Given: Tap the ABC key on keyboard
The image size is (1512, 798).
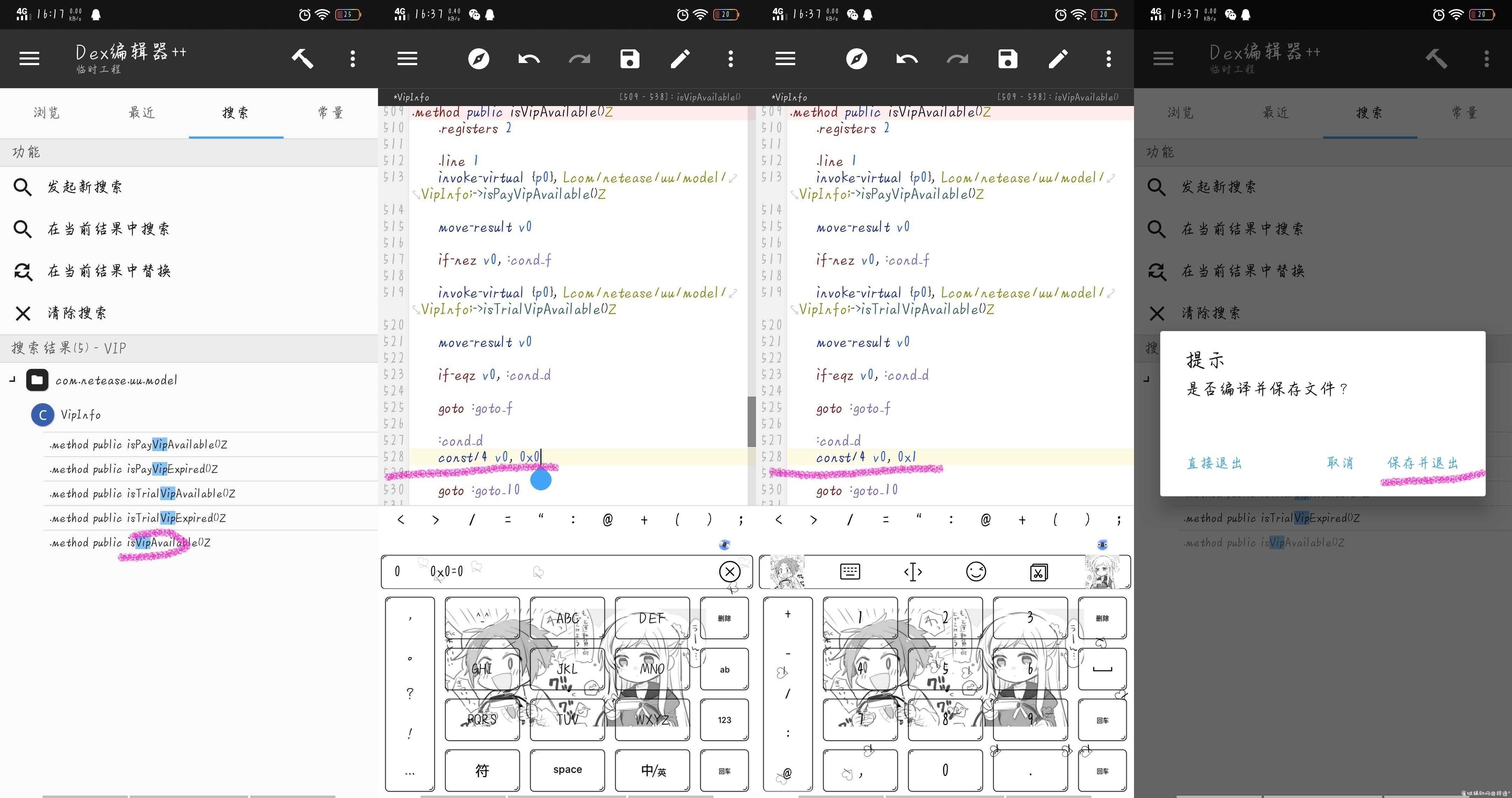Looking at the screenshot, I should [x=567, y=618].
